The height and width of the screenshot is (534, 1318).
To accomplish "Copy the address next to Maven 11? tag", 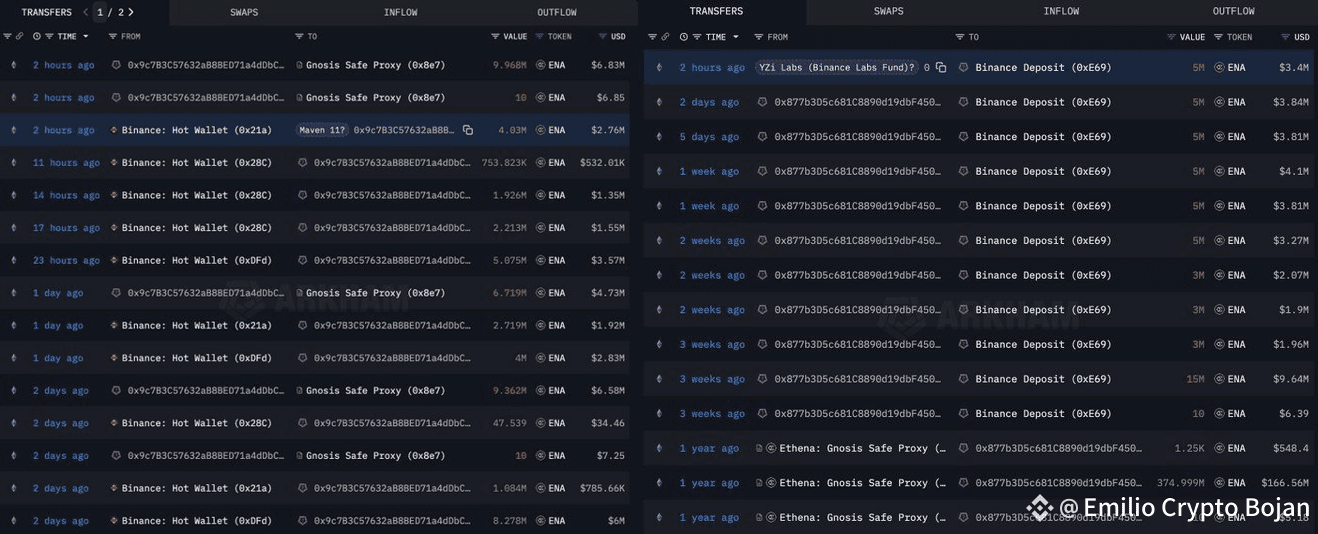I will click(x=468, y=130).
